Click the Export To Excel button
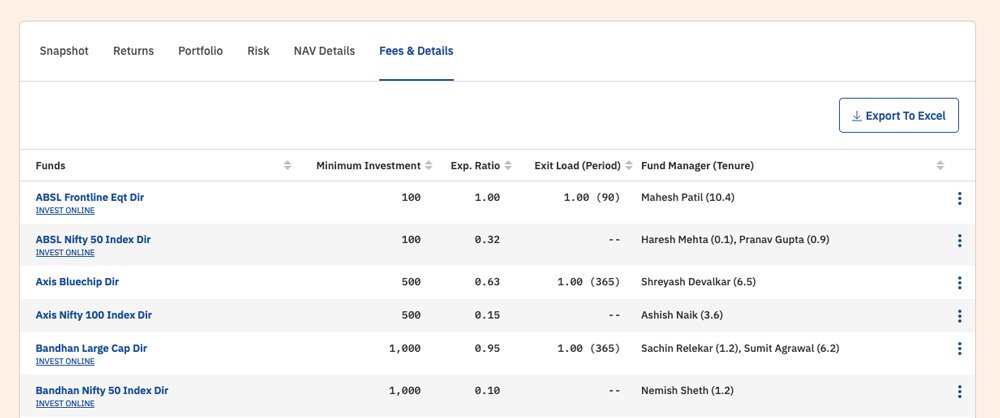 [x=898, y=116]
